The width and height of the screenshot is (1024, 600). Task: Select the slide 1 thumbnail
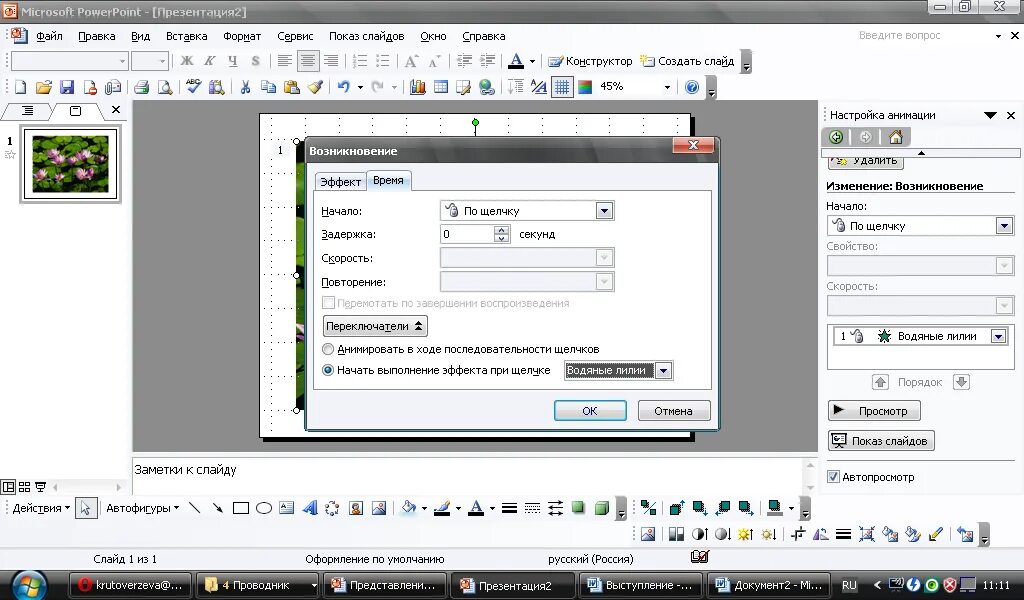[71, 164]
